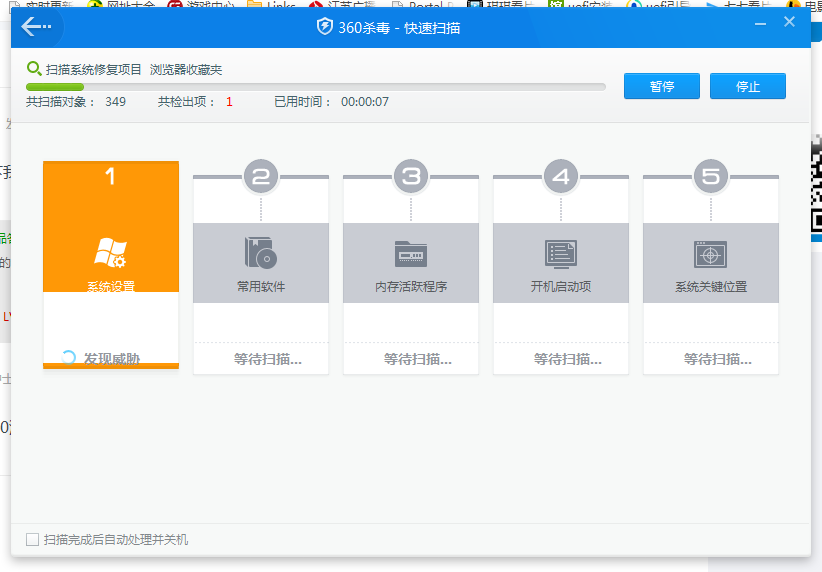
Task: Click the 浏览器收藏夹 scan item text
Action: [x=186, y=70]
